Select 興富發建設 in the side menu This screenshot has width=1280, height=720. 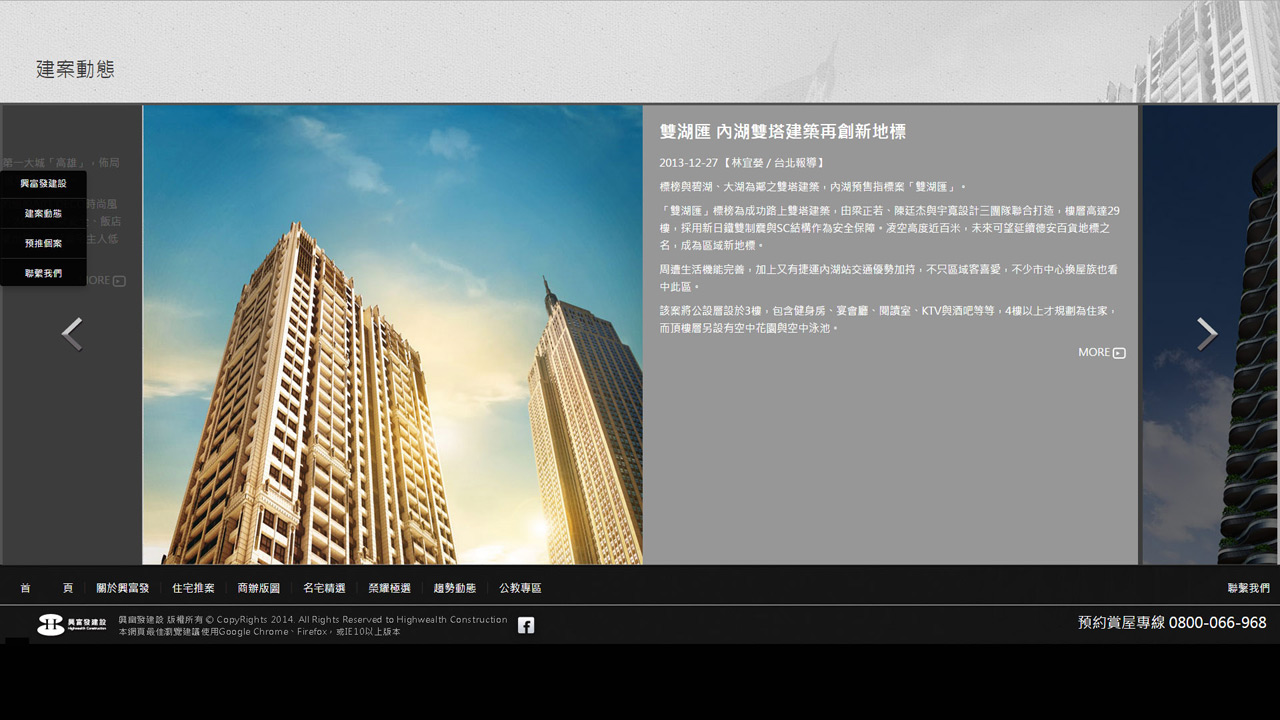[x=43, y=184]
